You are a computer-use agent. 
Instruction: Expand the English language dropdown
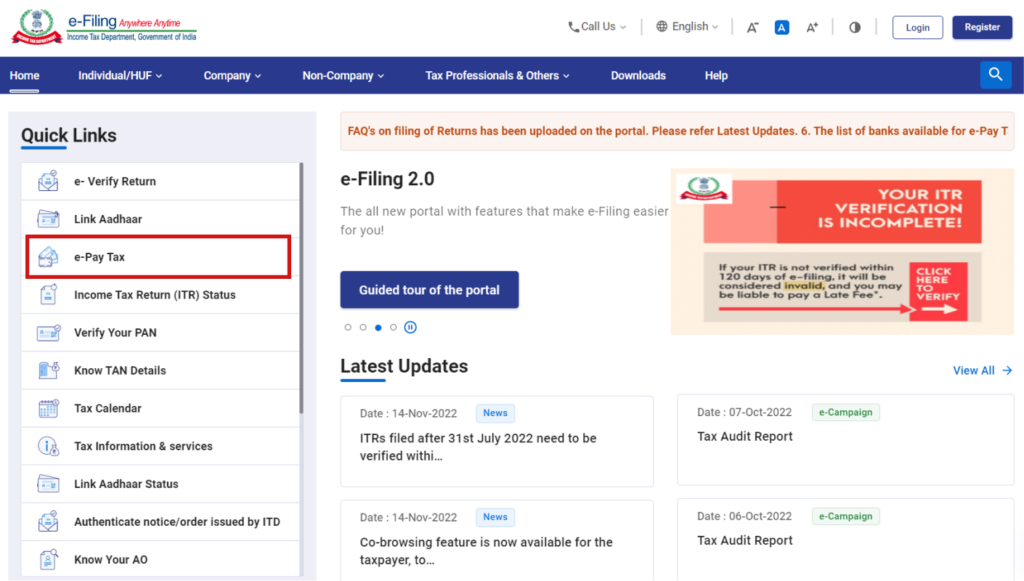687,26
